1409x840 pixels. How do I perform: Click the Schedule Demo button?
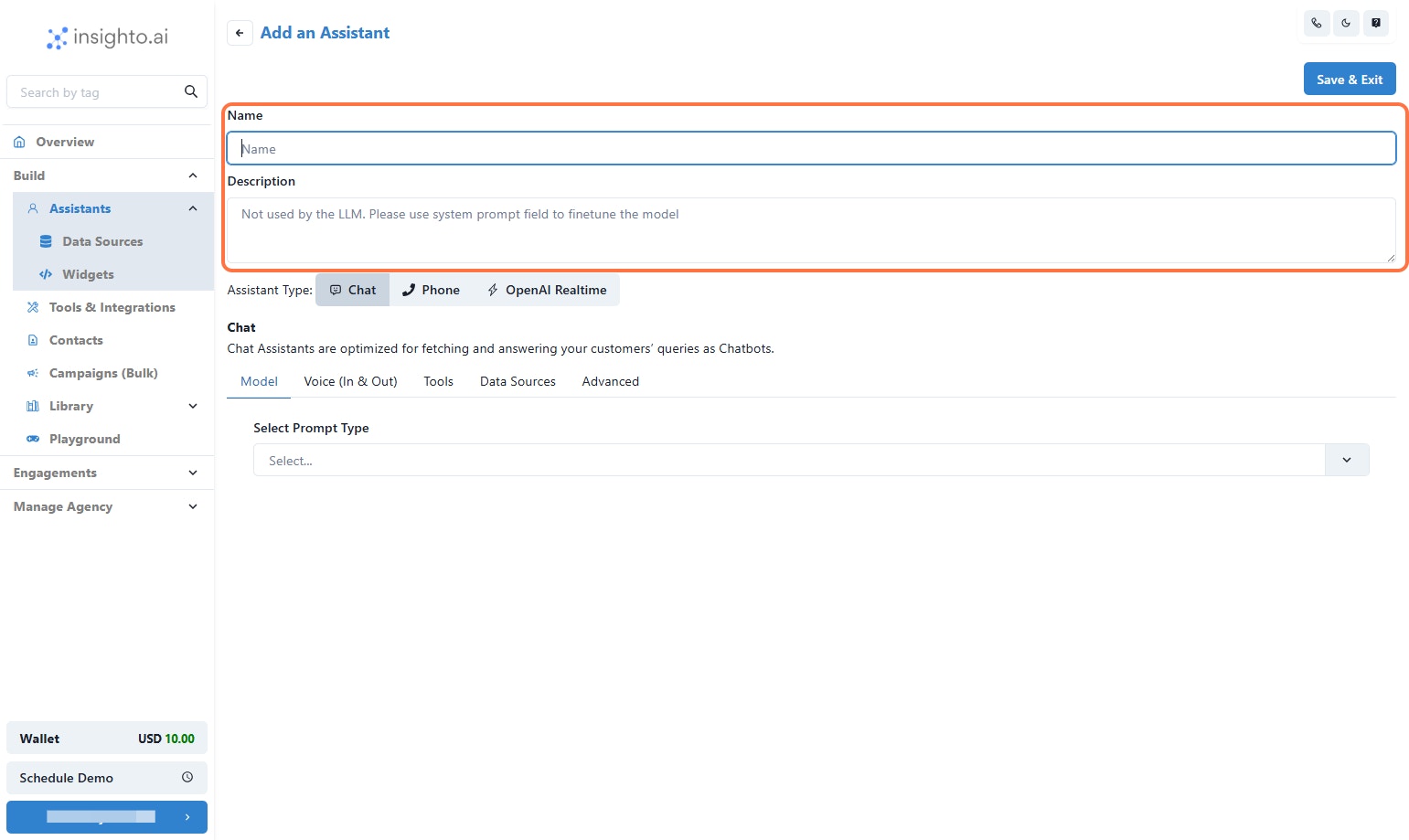[x=107, y=778]
